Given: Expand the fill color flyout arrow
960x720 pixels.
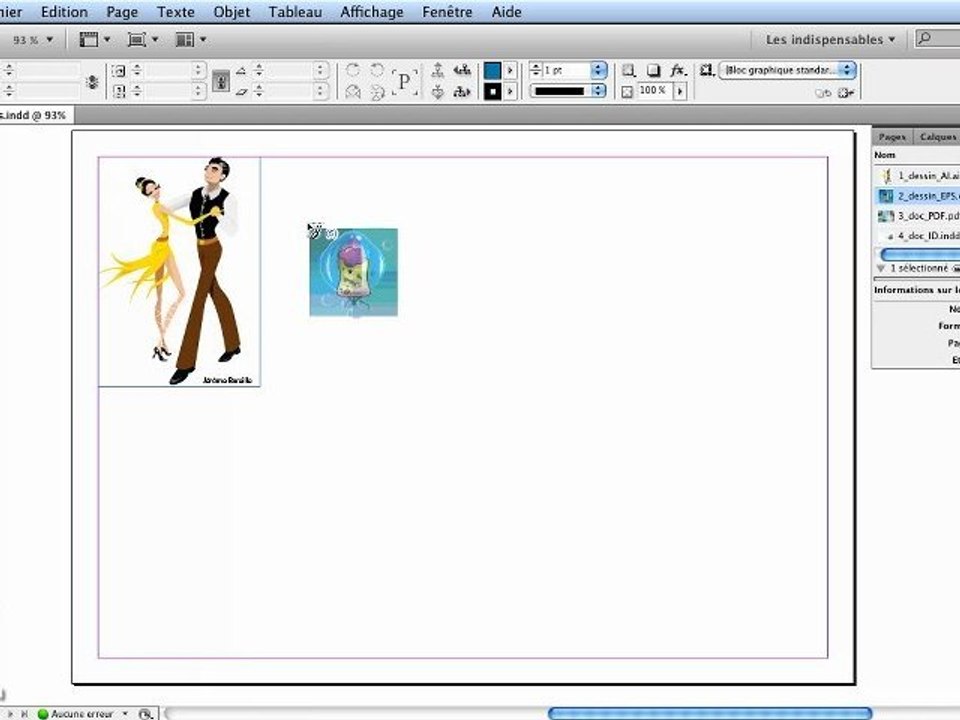Looking at the screenshot, I should click(x=509, y=70).
